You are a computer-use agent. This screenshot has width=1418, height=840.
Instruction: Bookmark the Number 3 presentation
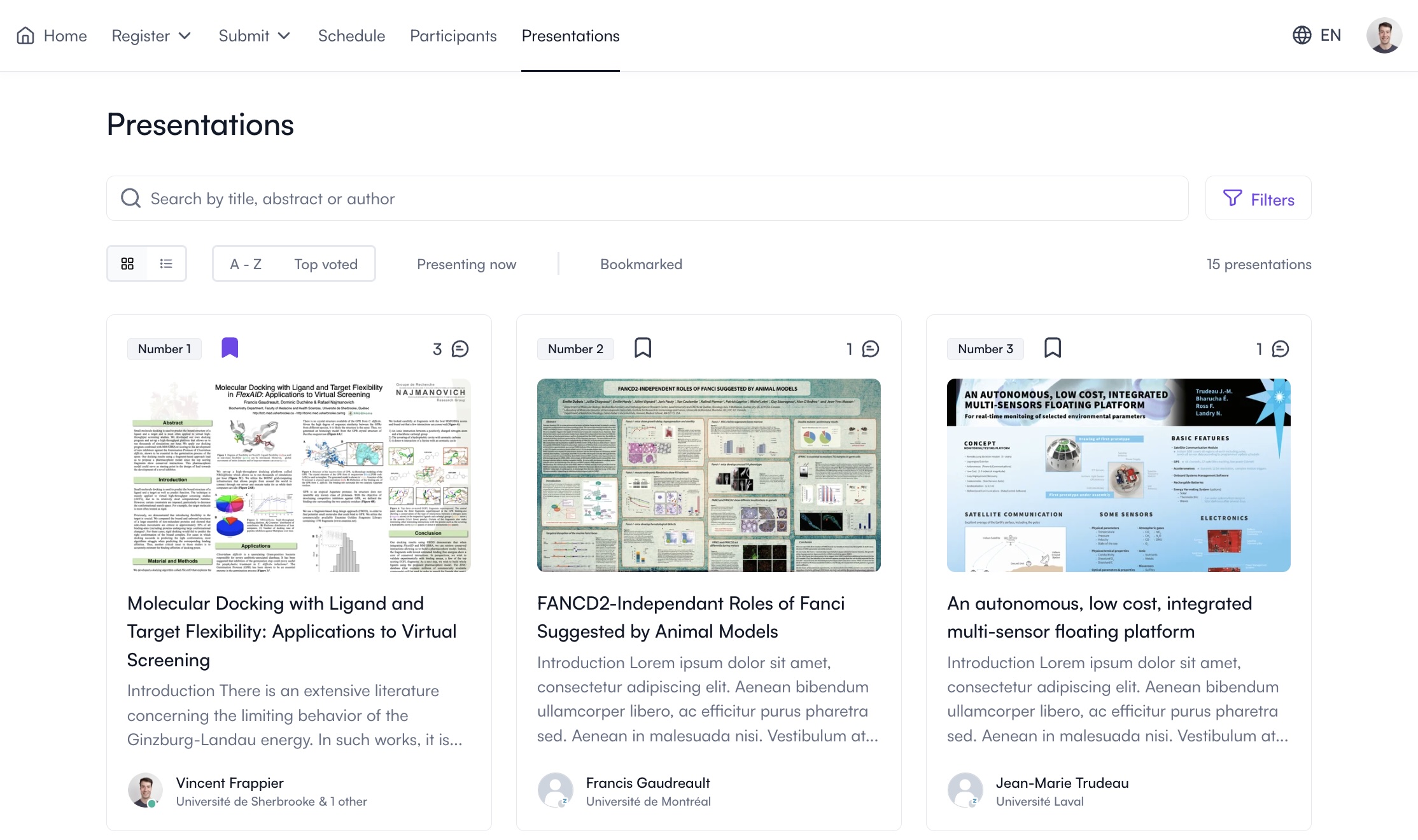(x=1053, y=348)
